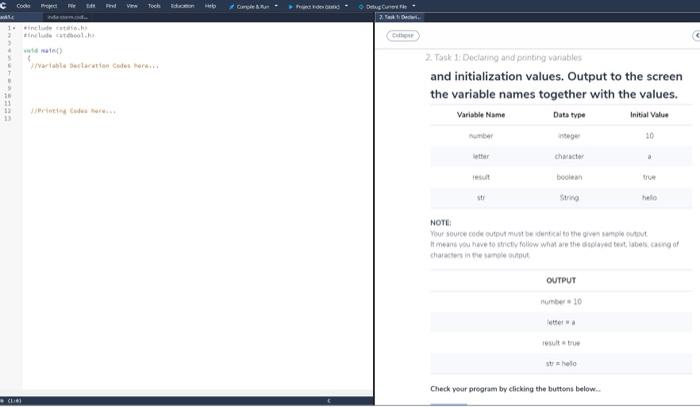Click the 'String' data type cell

click(569, 198)
